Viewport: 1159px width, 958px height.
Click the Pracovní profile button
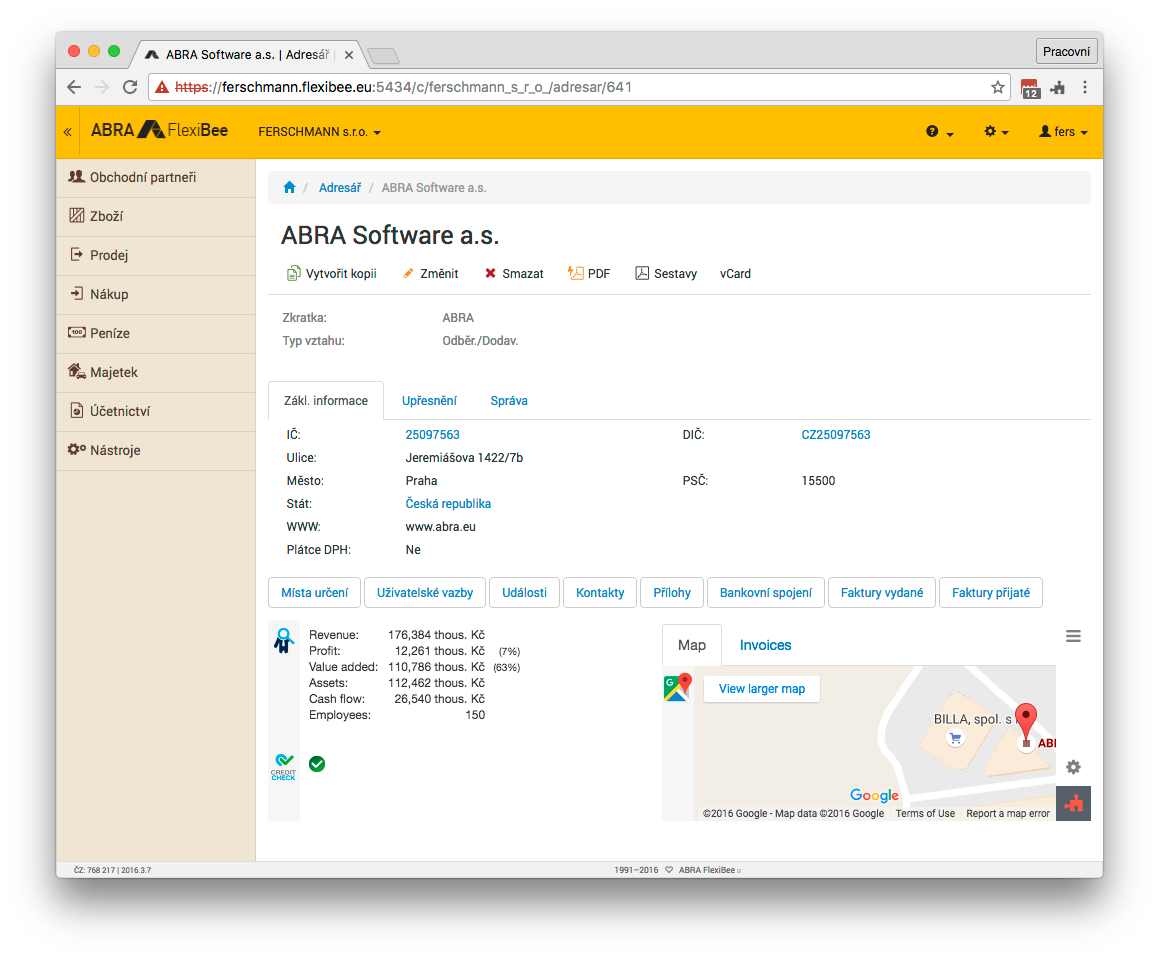click(1066, 52)
